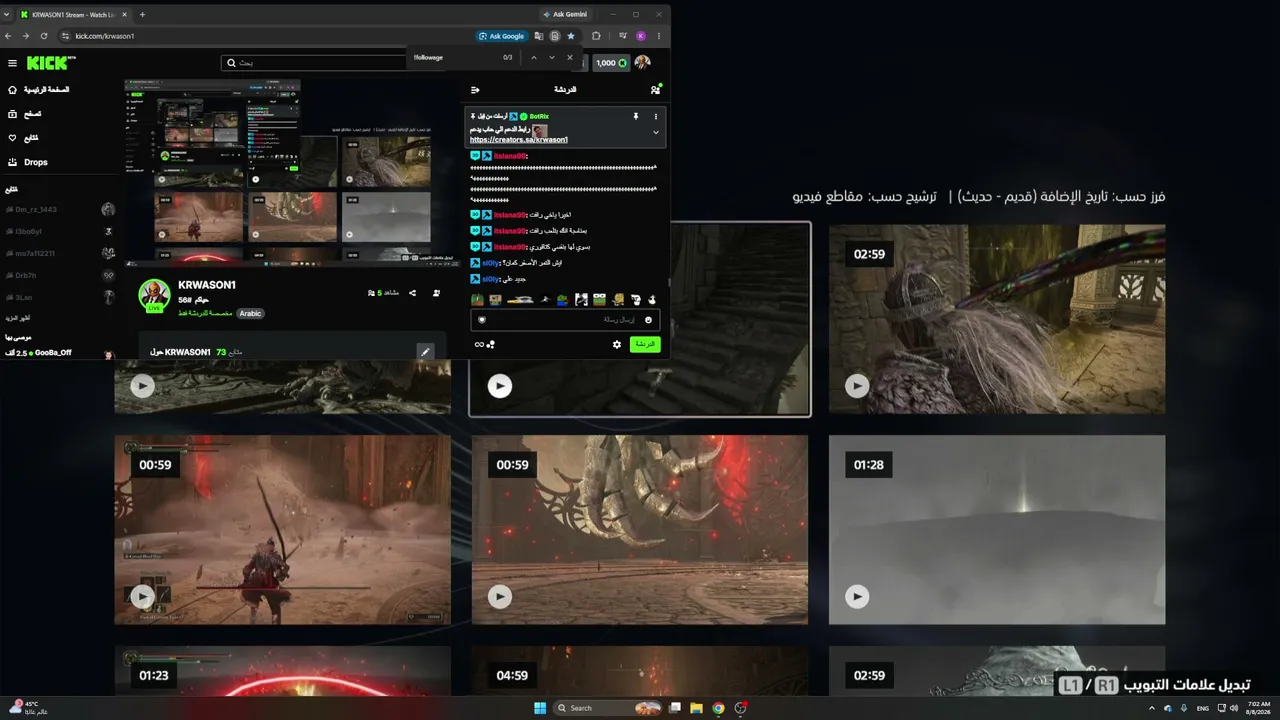Open a new Chrome tab
1280x720 pixels.
click(x=142, y=15)
